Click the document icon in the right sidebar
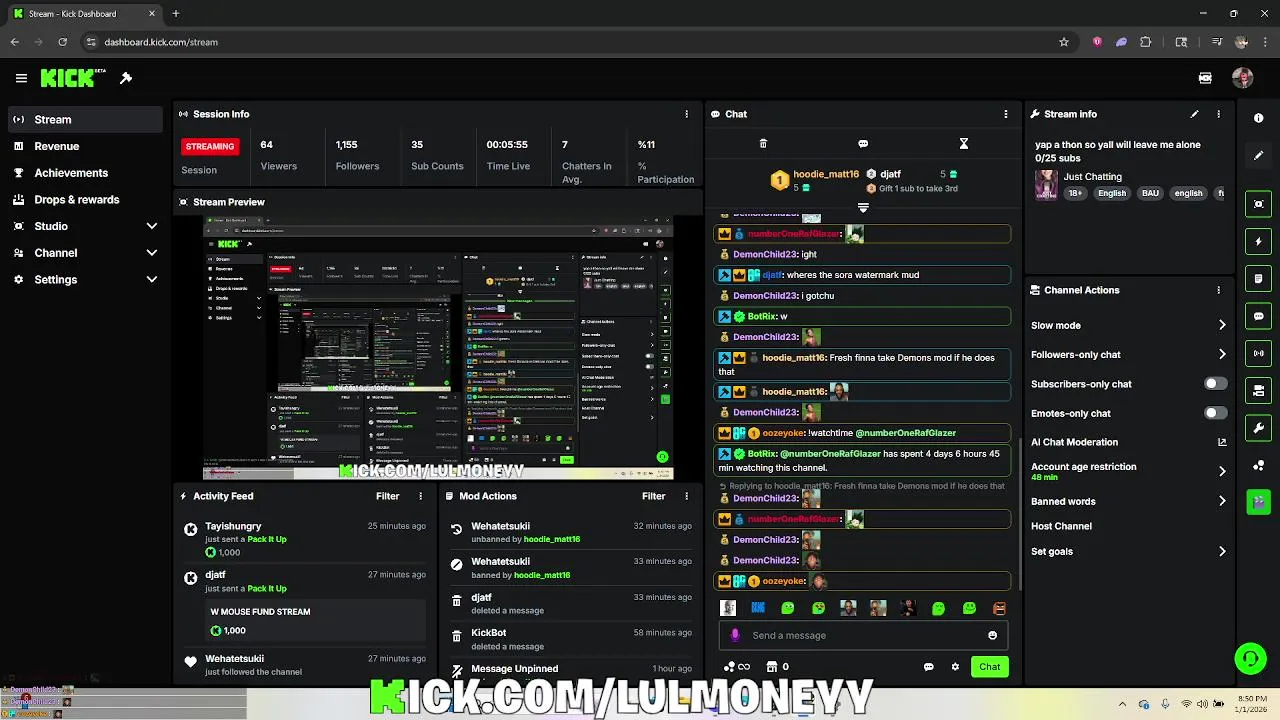Image resolution: width=1280 pixels, height=720 pixels. 1259,279
